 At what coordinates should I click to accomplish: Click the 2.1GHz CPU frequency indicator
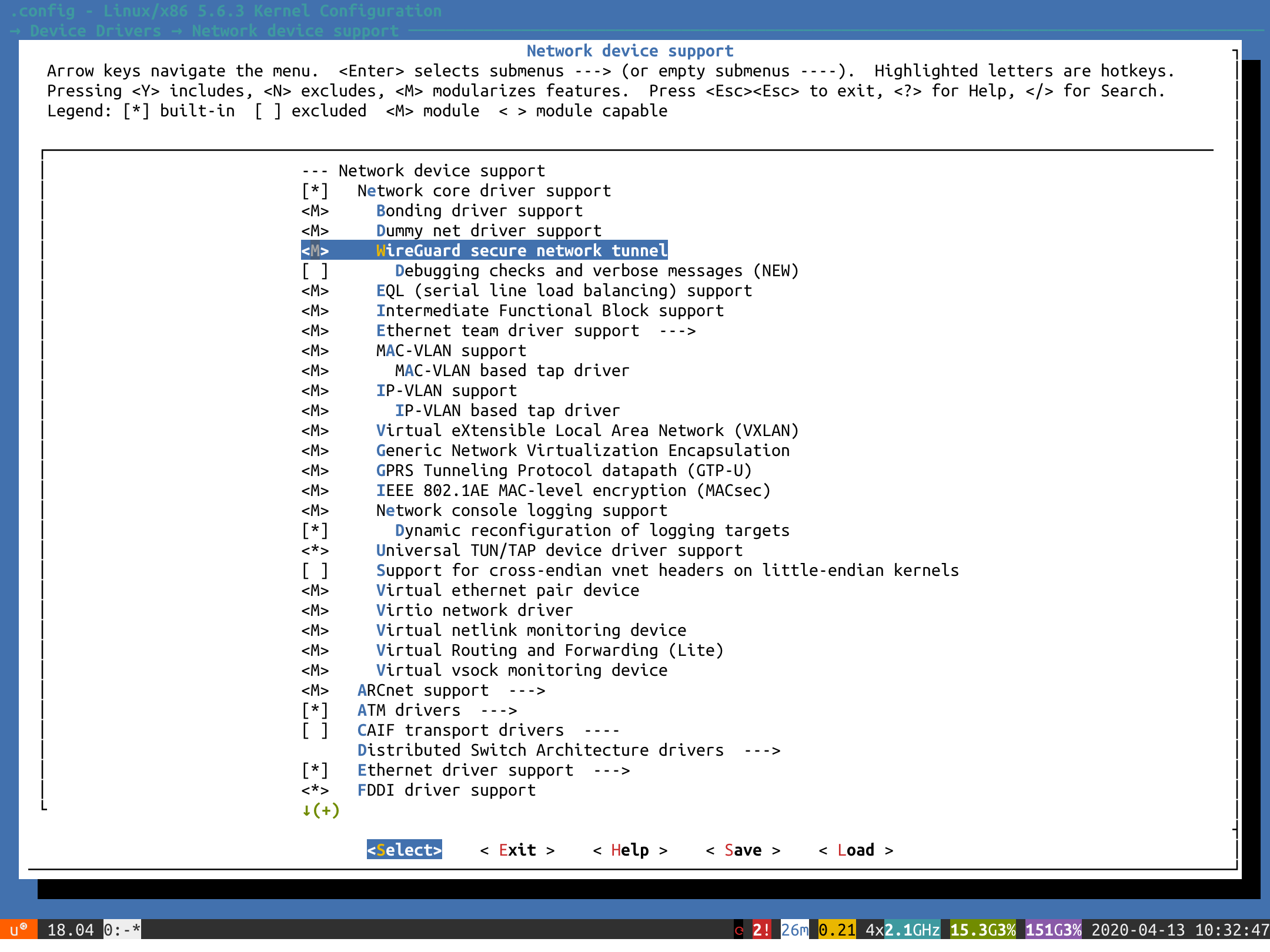click(912, 930)
